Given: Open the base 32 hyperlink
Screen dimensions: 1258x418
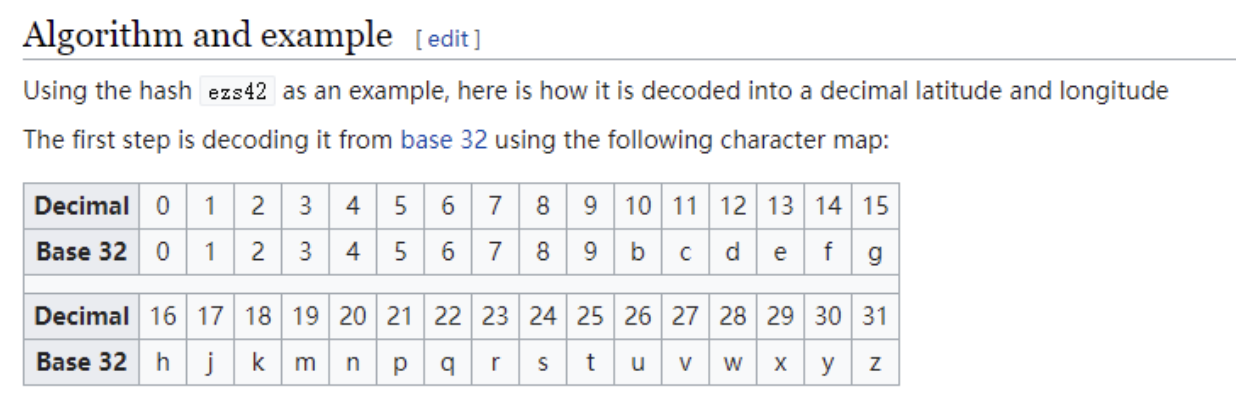Looking at the screenshot, I should (x=443, y=139).
